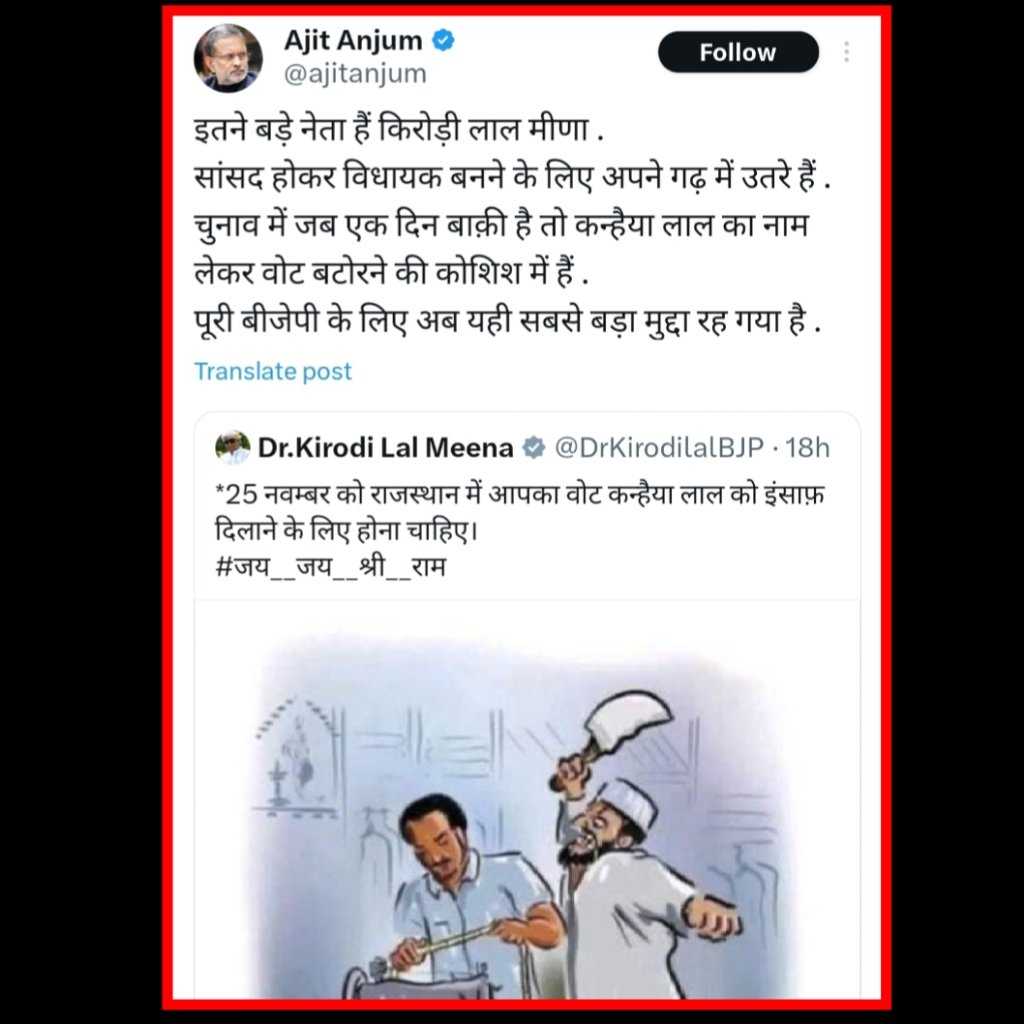
Task: Click the tweet line mentioning किरोड़ी लाल मीणा
Action: (x=399, y=129)
